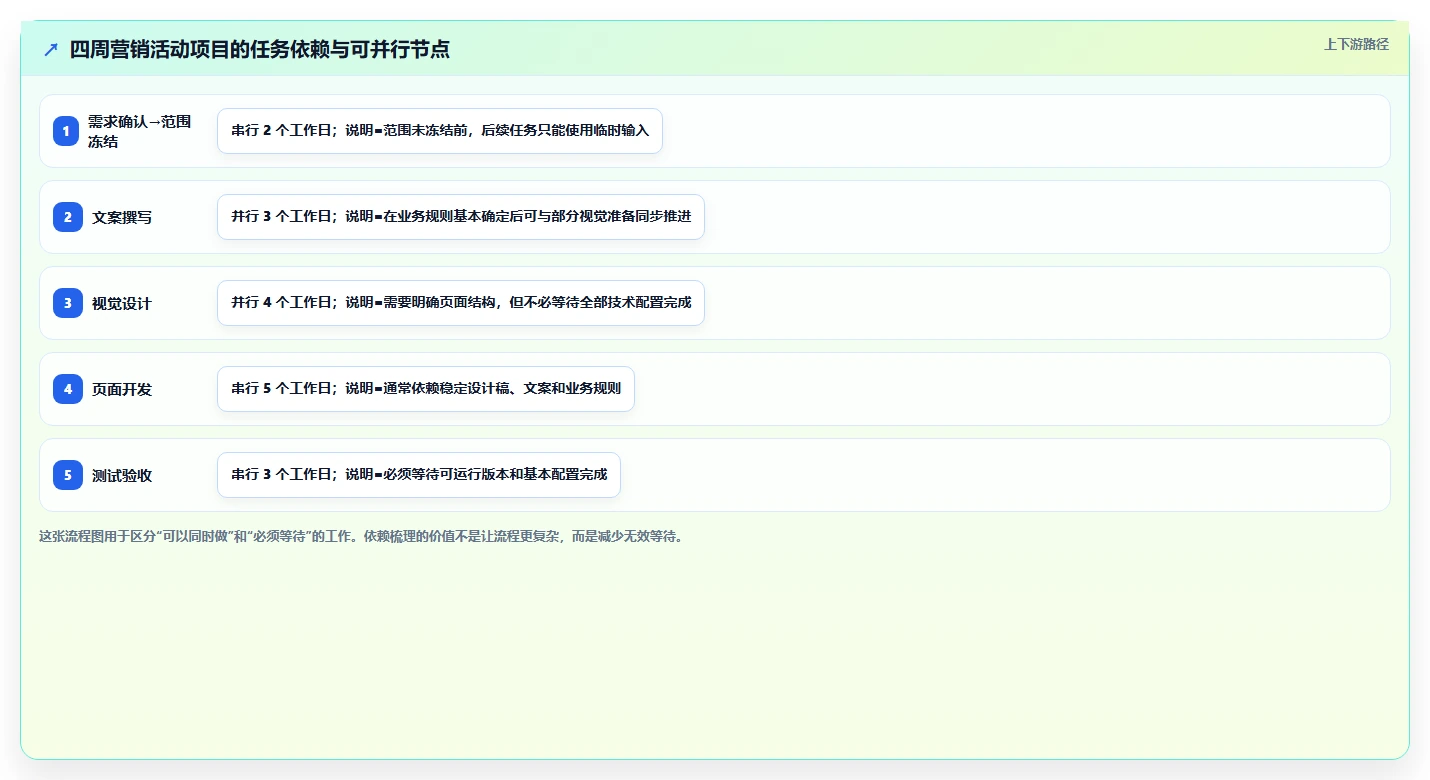Click the 串行 5 个工作日 description box
Screen dimensions: 1430x780
coord(426,389)
